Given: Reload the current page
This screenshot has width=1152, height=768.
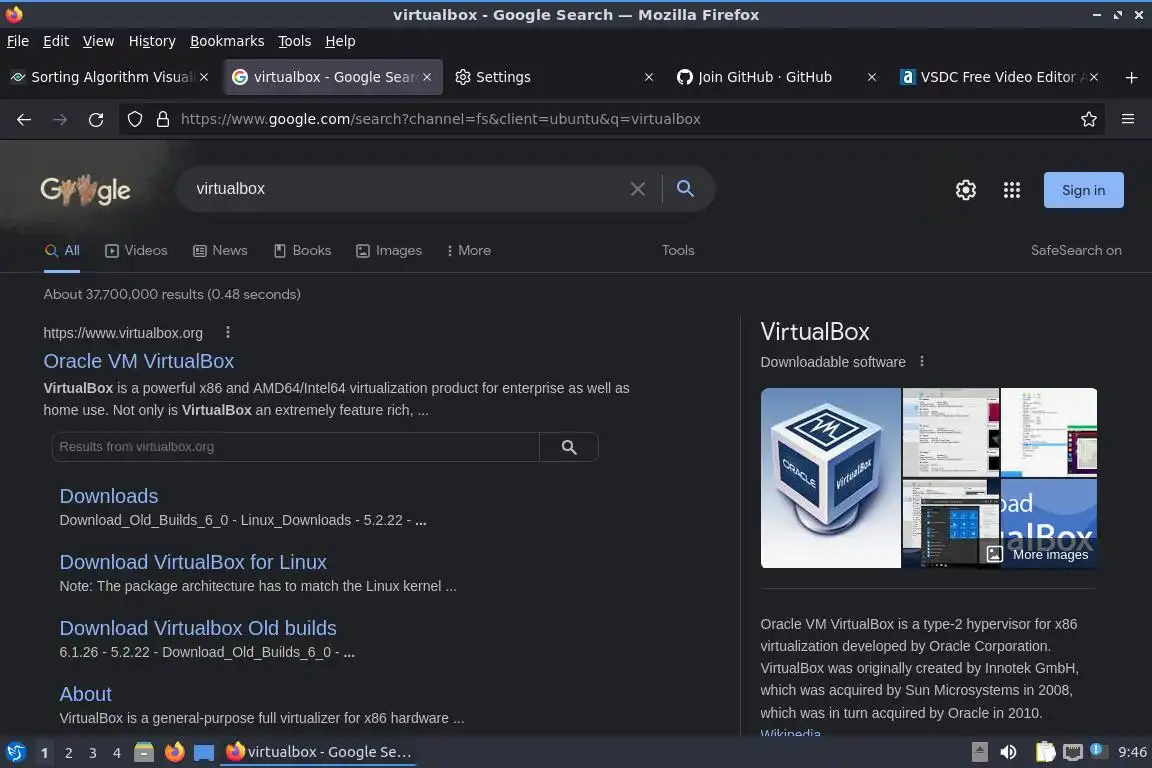Looking at the screenshot, I should [96, 119].
